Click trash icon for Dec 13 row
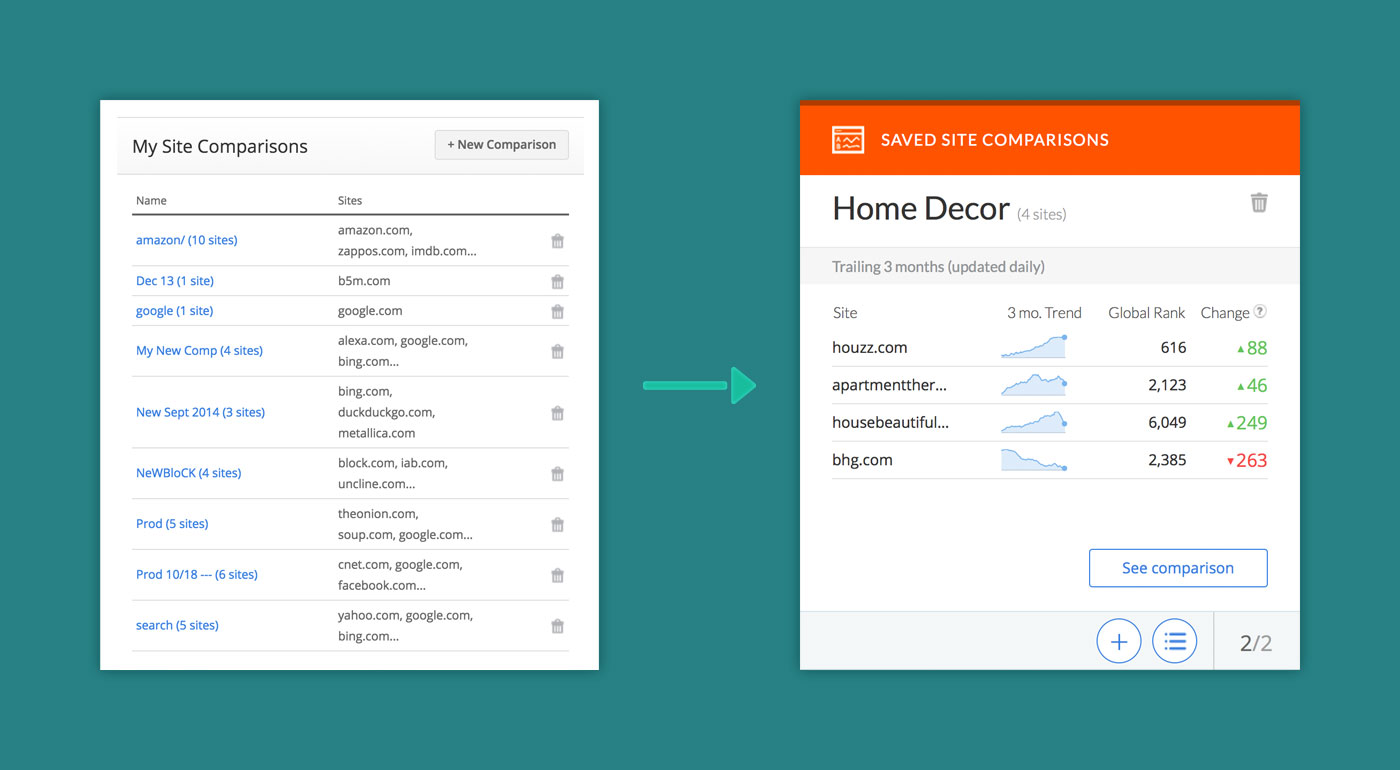This screenshot has width=1400, height=770. click(558, 281)
